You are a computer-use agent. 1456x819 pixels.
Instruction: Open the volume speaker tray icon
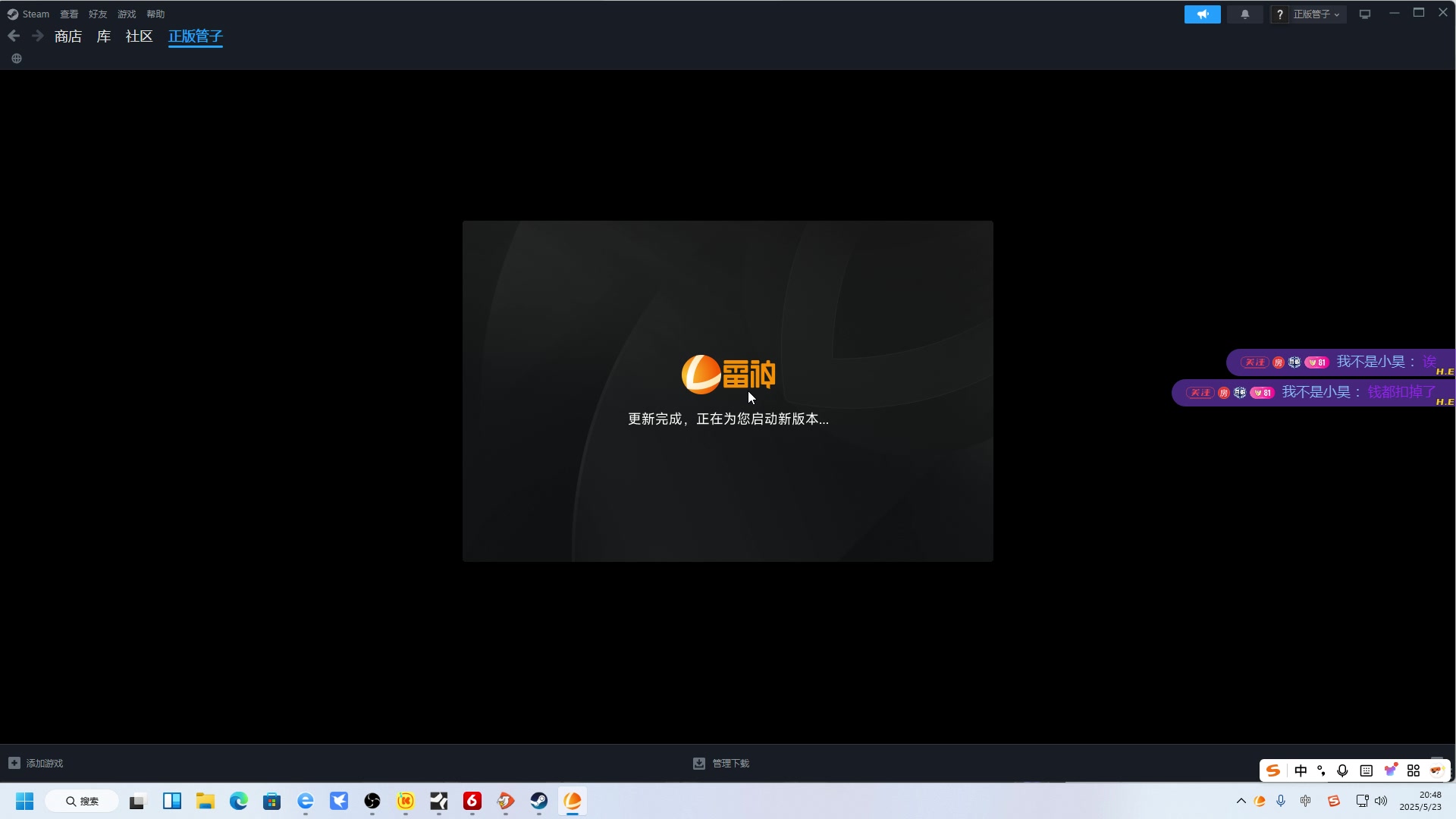1381,801
